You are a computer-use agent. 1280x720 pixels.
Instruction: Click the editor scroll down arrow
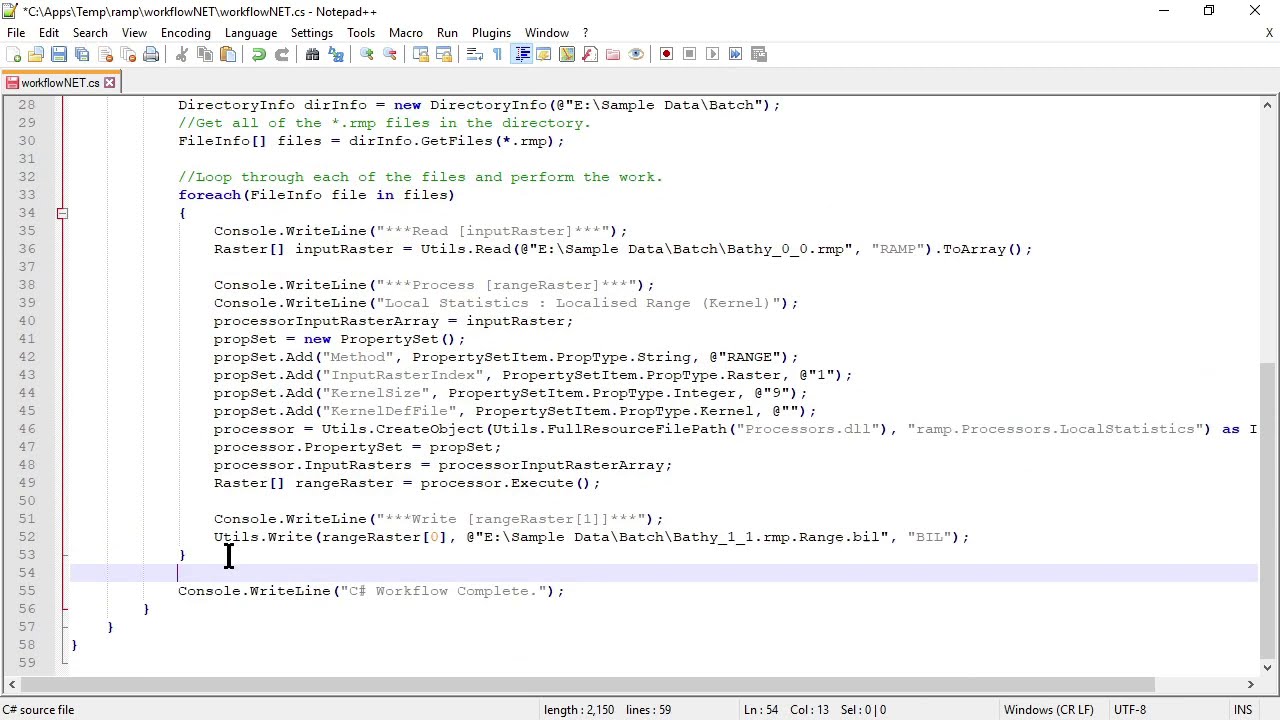click(1268, 668)
